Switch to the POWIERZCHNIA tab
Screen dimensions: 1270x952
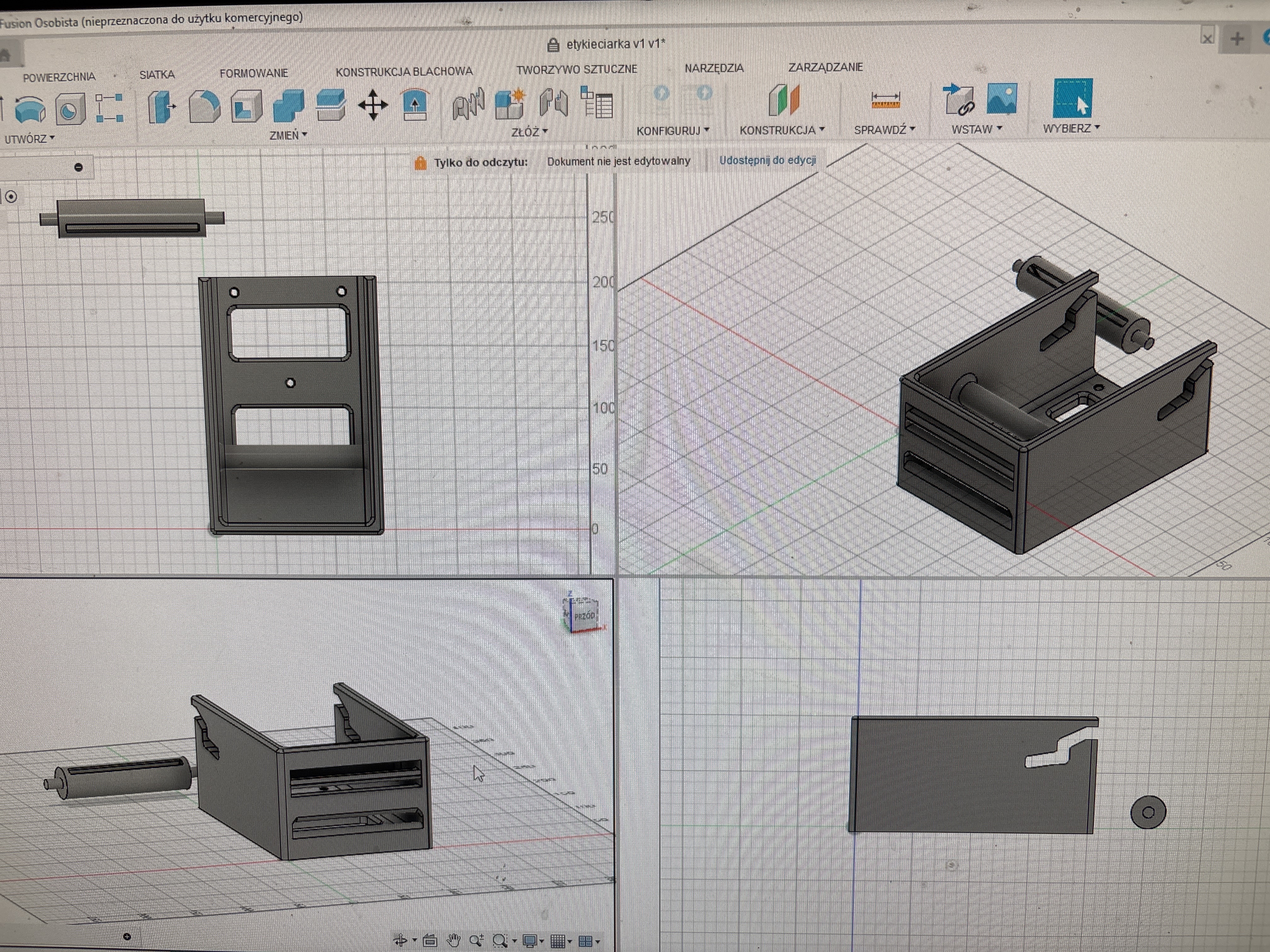tap(59, 77)
